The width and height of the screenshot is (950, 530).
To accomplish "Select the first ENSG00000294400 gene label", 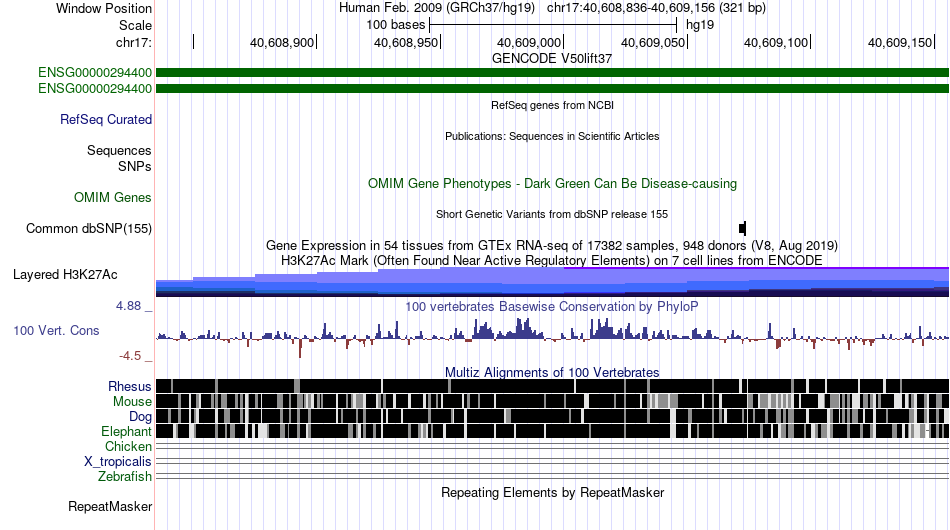I will coord(95,73).
